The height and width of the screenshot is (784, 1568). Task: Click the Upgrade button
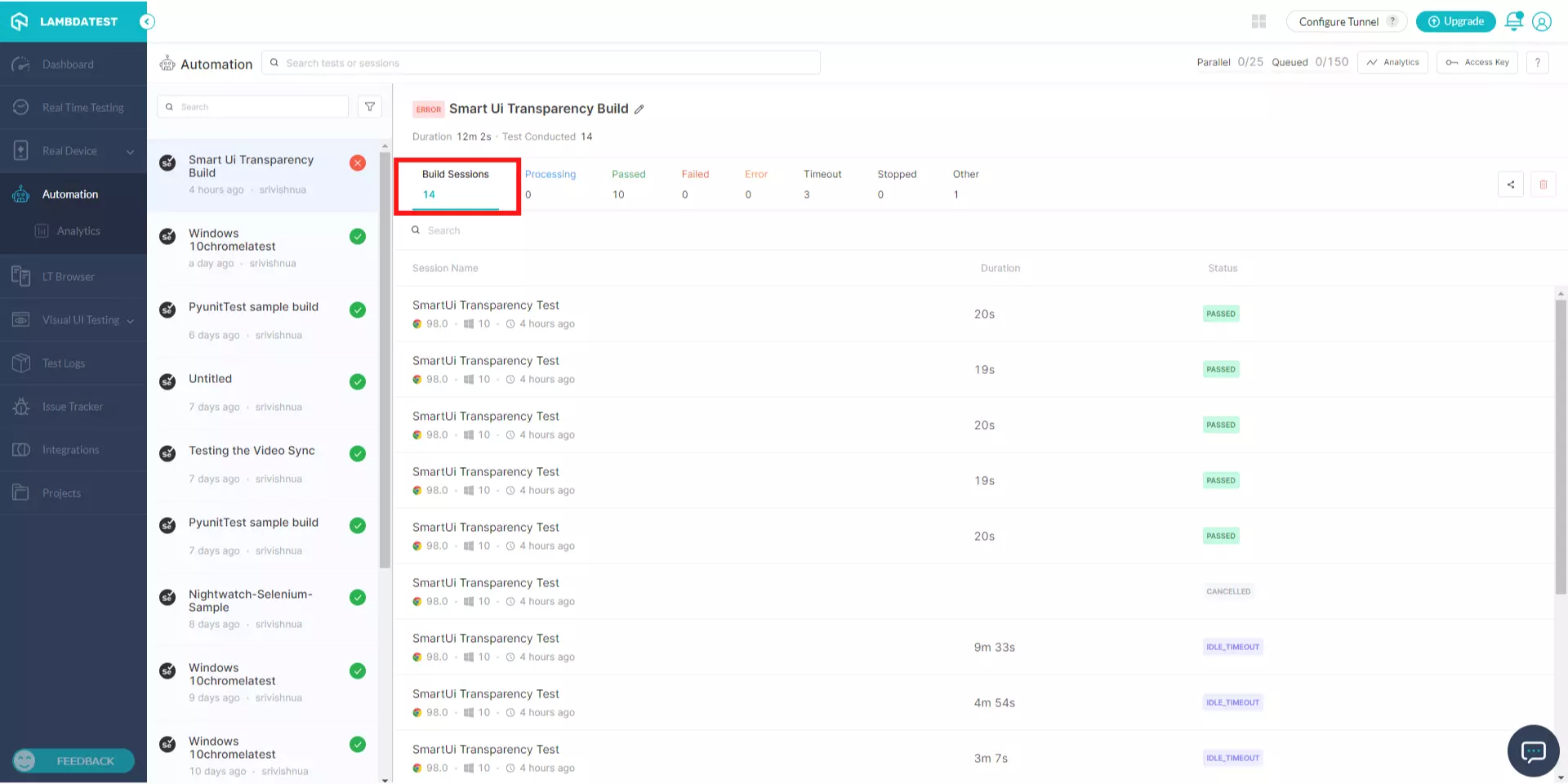1455,22
